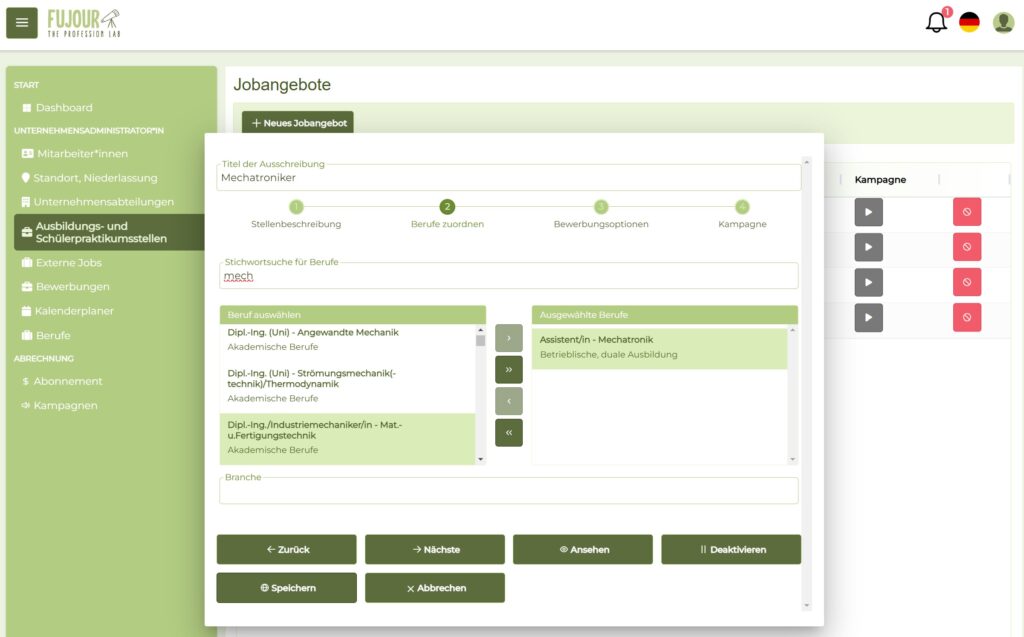Click the first red deactivate icon
Screen dimensions: 1024x637
click(x=966, y=212)
